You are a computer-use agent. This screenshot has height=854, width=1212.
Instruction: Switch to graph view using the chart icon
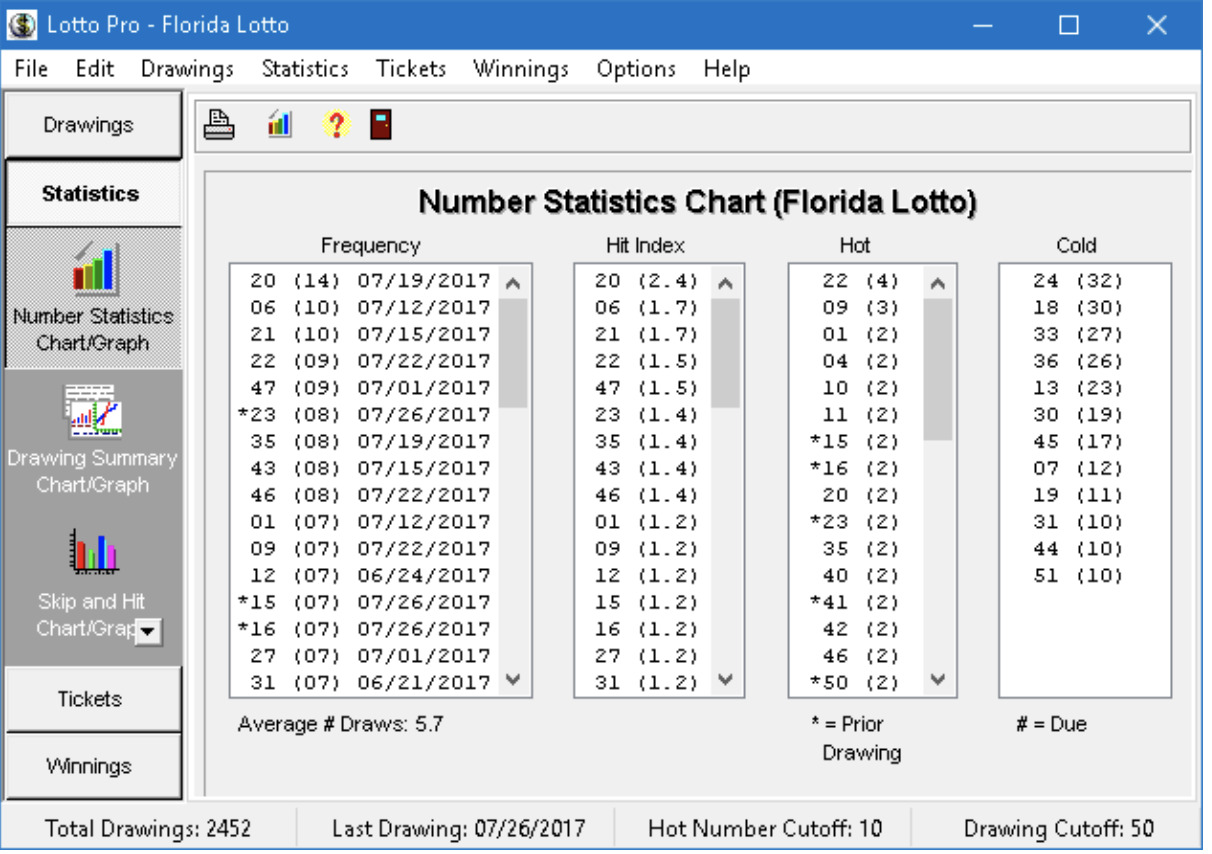pyautogui.click(x=280, y=123)
